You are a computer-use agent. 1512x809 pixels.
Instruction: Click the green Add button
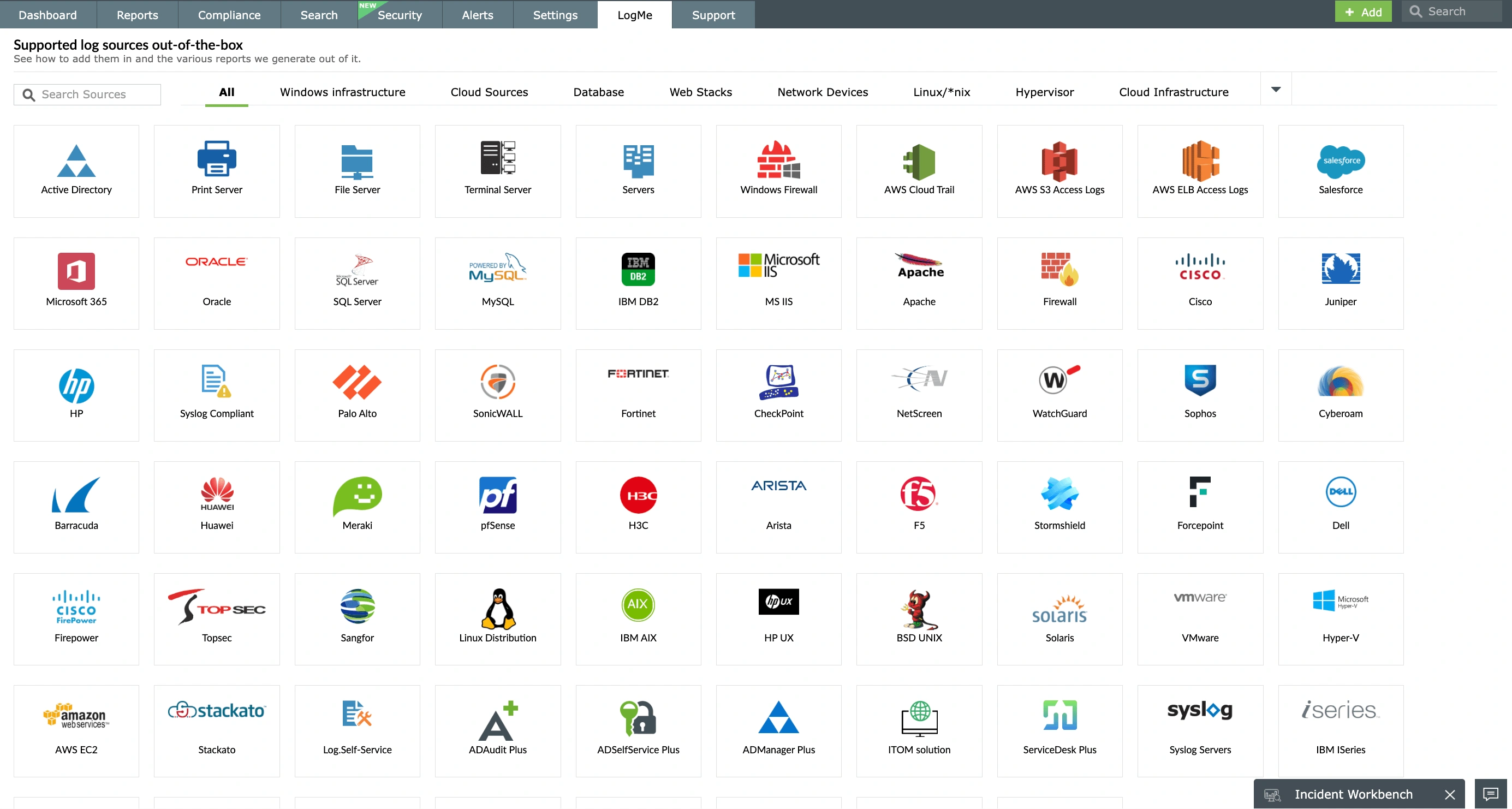tap(1362, 12)
